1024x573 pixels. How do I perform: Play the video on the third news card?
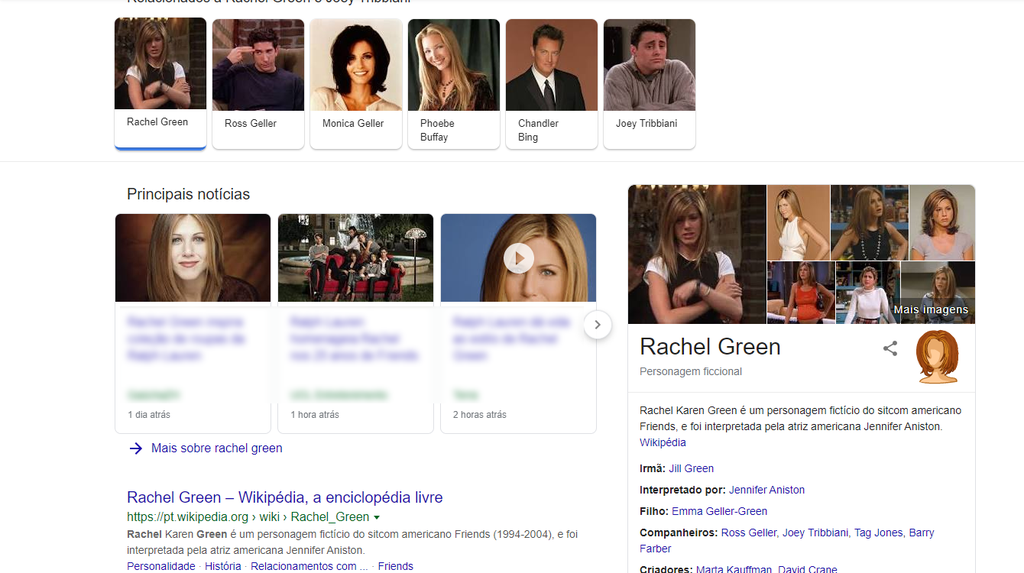click(x=519, y=258)
